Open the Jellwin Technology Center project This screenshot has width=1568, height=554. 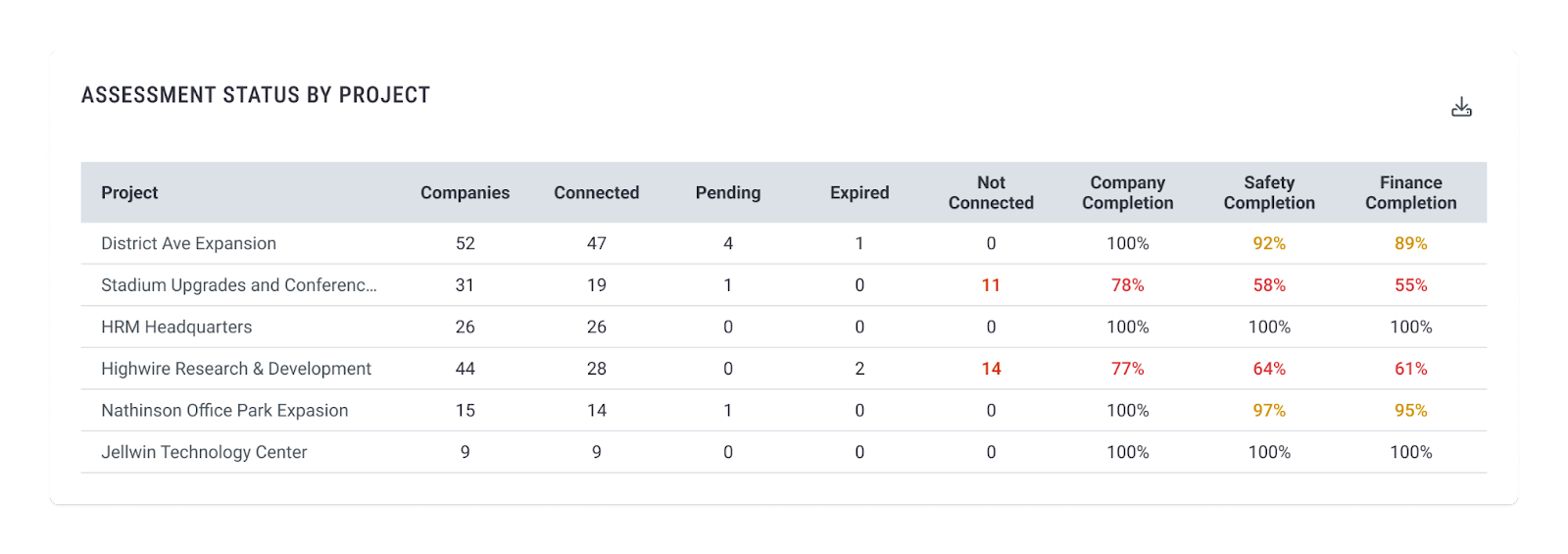pos(204,452)
